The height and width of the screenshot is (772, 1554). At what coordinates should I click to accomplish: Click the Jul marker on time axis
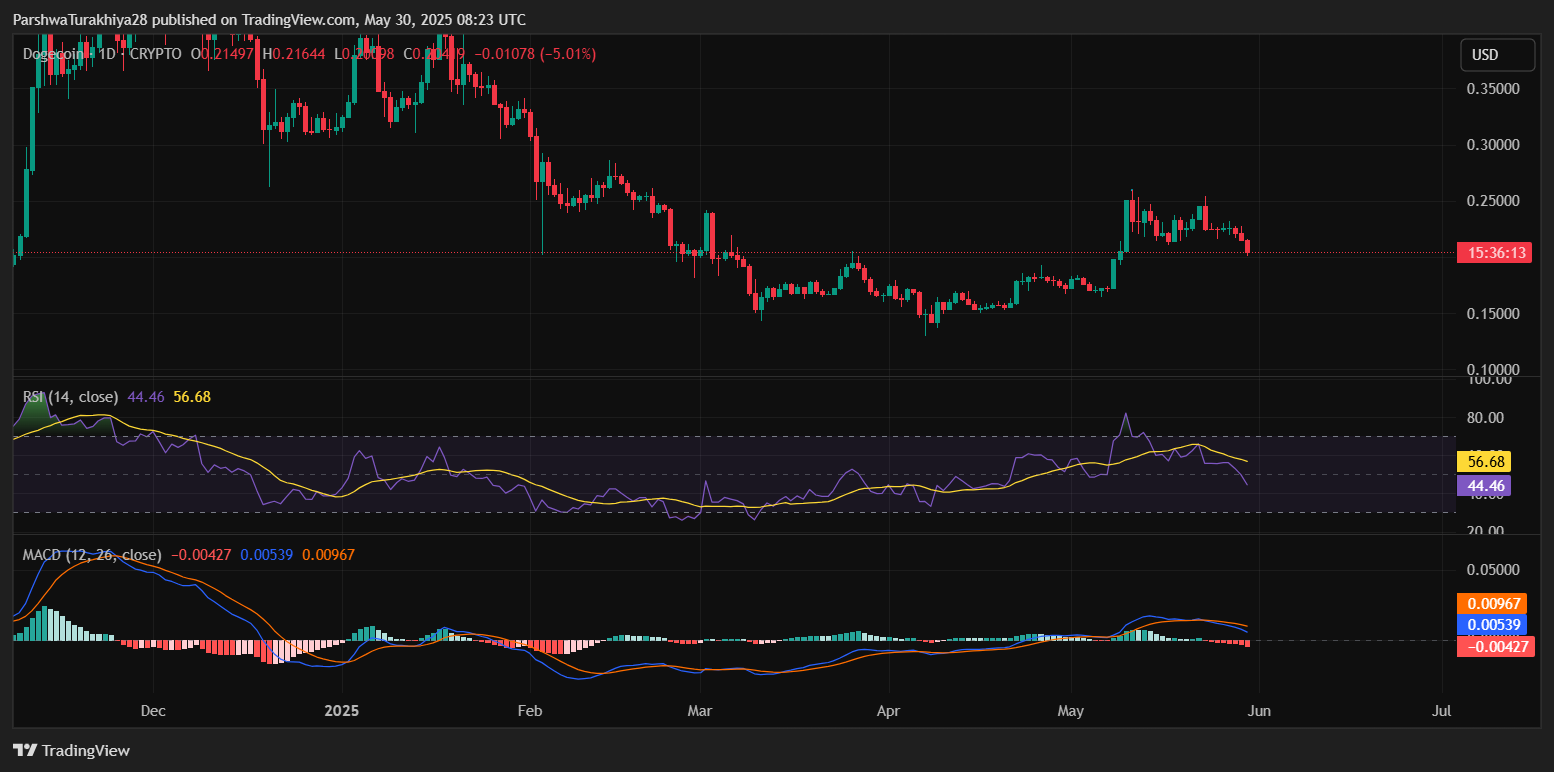tap(1442, 711)
